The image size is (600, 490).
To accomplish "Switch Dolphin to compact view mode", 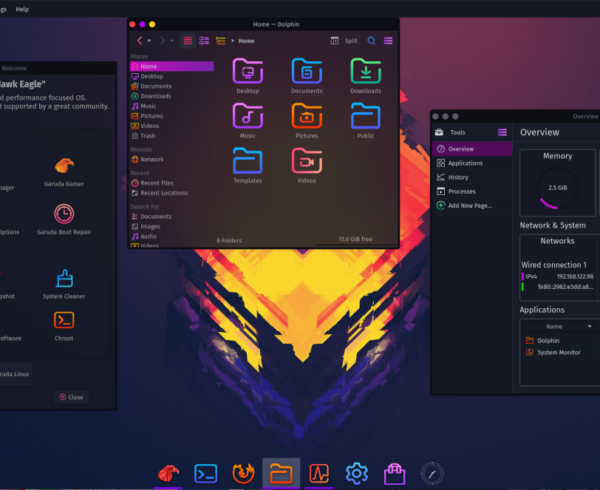I will click(x=203, y=41).
